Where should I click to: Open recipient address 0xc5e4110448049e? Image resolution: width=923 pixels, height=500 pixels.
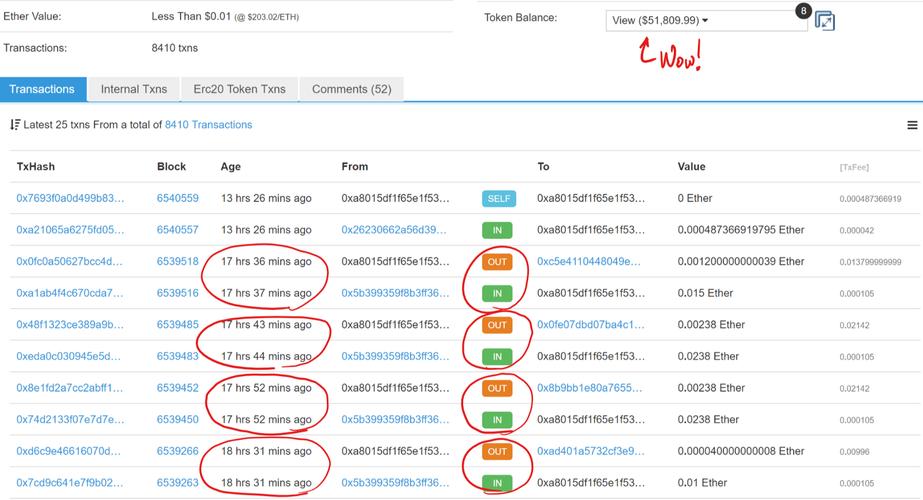[x=589, y=261]
